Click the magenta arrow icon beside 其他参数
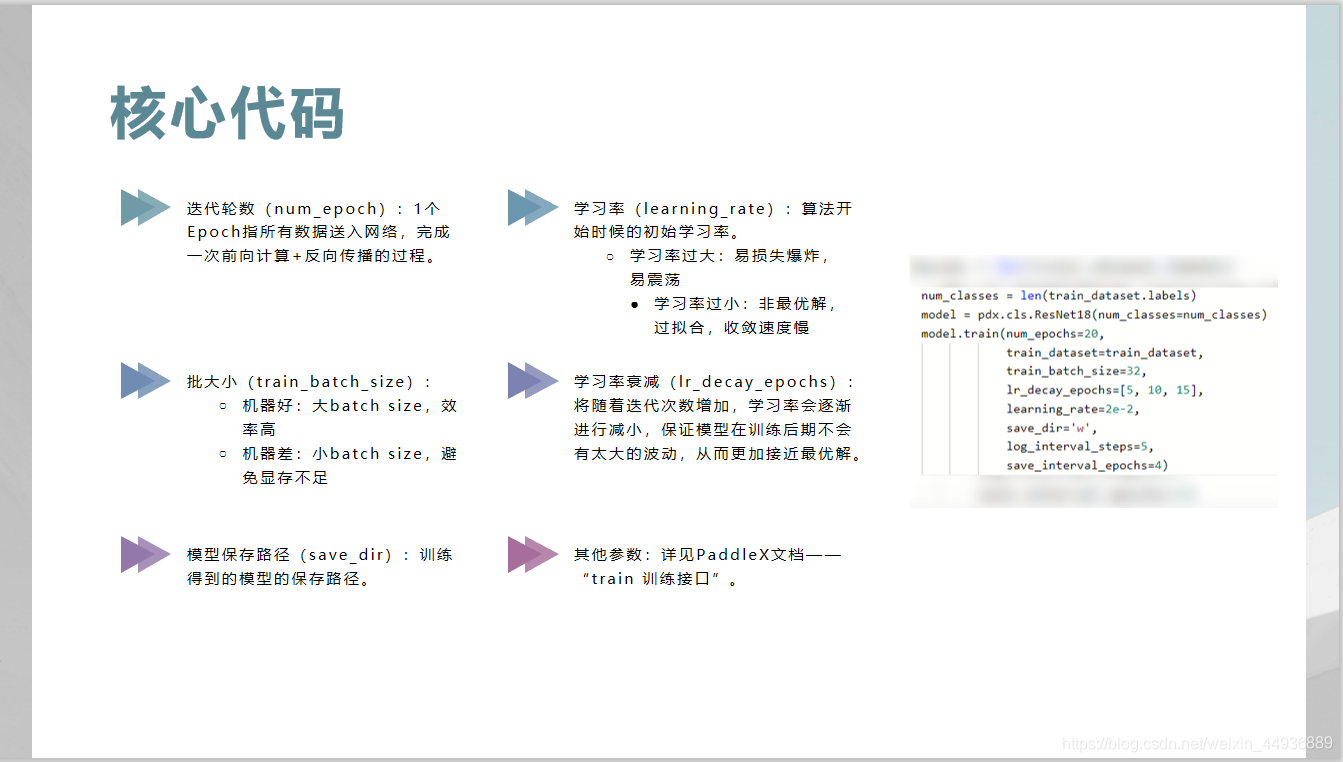 click(533, 554)
